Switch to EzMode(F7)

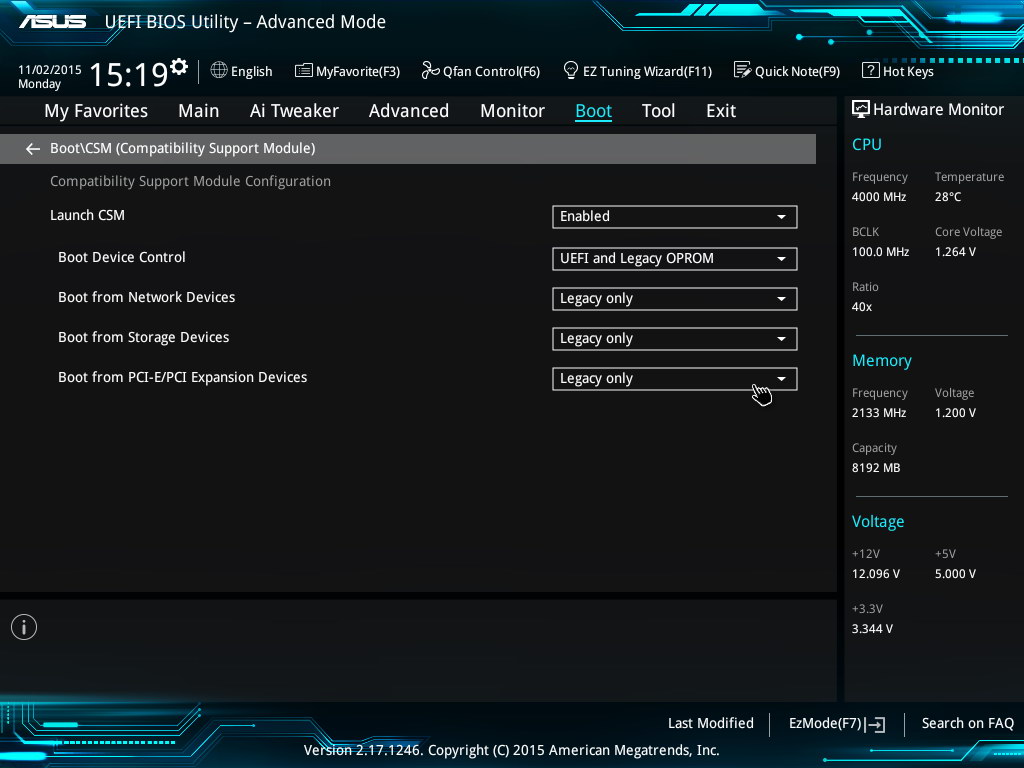tap(837, 724)
